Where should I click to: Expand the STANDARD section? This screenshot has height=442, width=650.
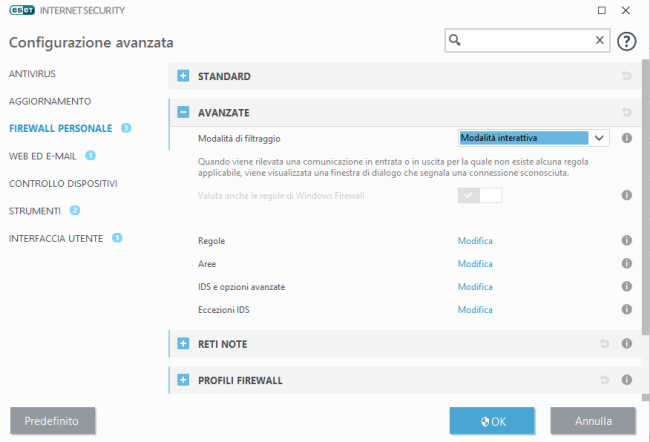click(x=183, y=76)
